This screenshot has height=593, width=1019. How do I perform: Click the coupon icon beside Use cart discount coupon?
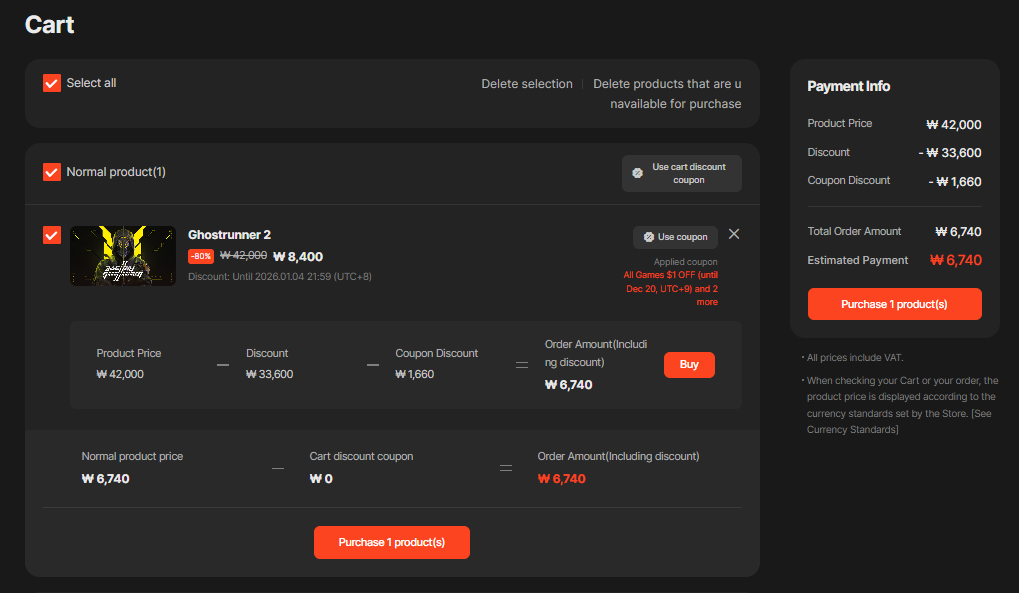pos(638,174)
